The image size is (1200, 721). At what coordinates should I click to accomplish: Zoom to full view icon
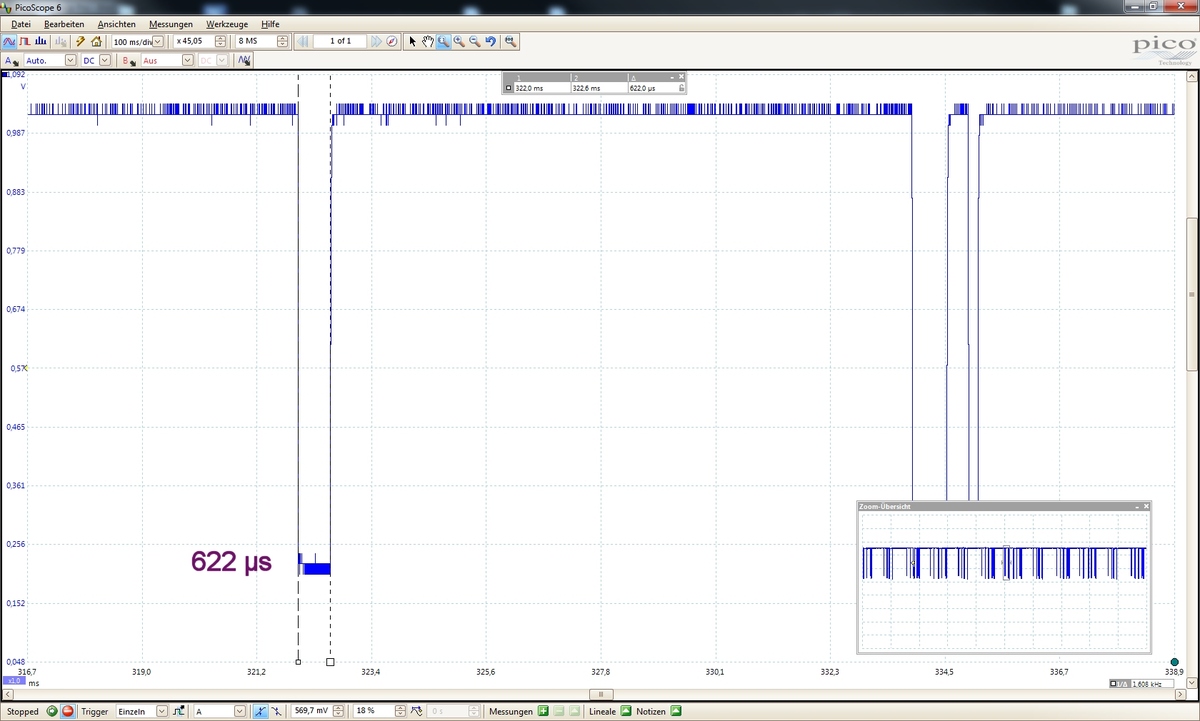pyautogui.click(x=510, y=41)
